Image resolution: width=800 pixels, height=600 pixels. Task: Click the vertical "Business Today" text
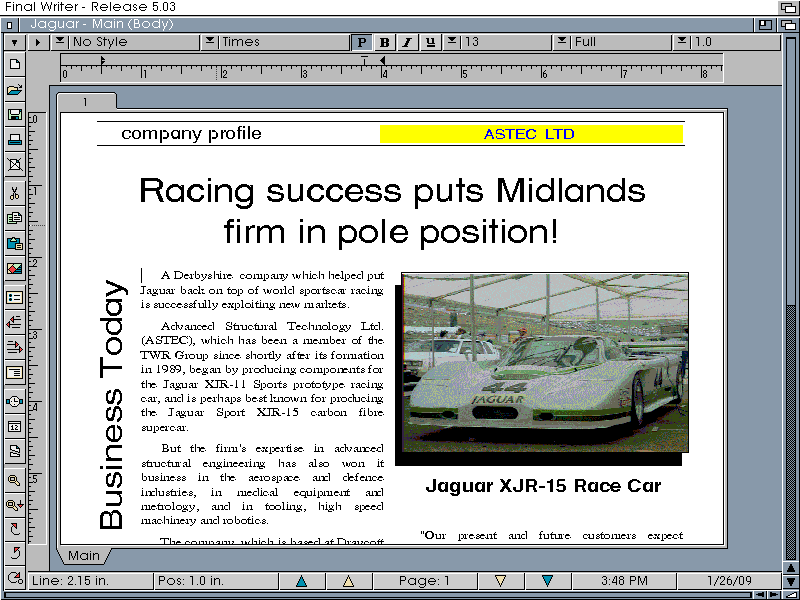coord(112,404)
